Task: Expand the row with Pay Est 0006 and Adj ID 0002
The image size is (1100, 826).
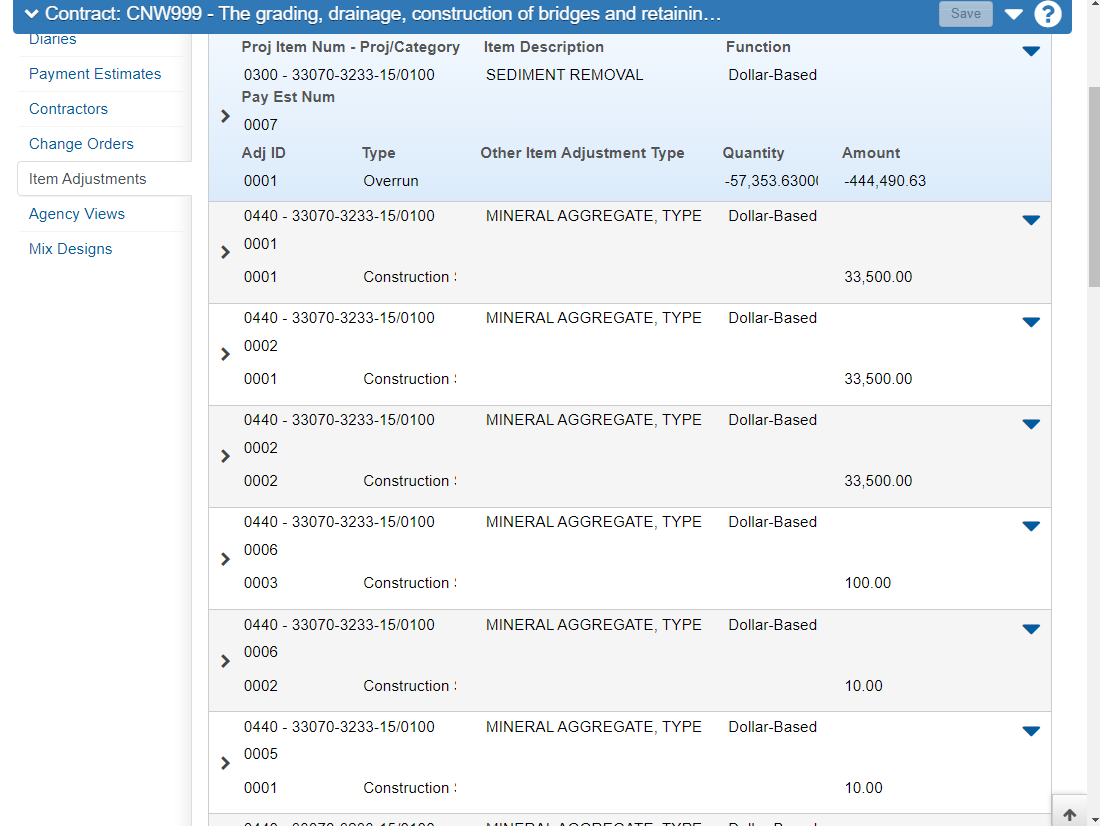Action: [225, 661]
